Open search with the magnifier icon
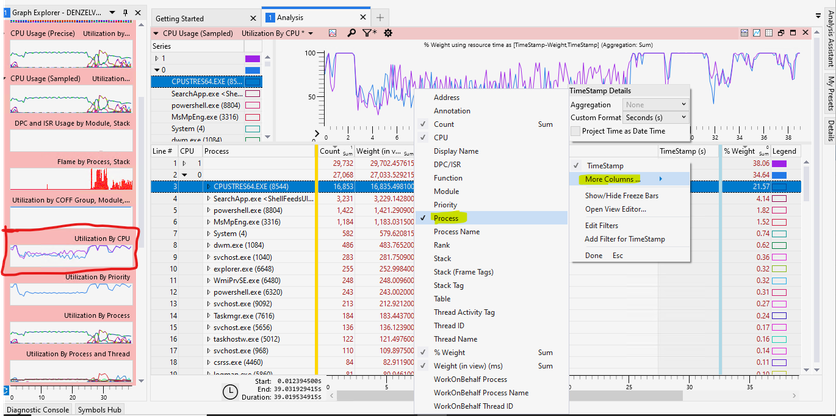 pos(351,33)
